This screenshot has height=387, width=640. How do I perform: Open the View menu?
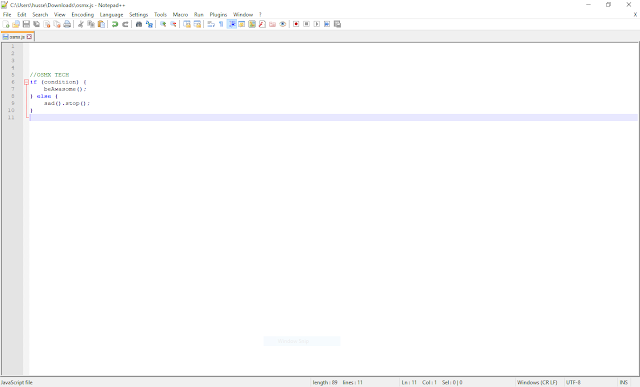pyautogui.click(x=60, y=15)
